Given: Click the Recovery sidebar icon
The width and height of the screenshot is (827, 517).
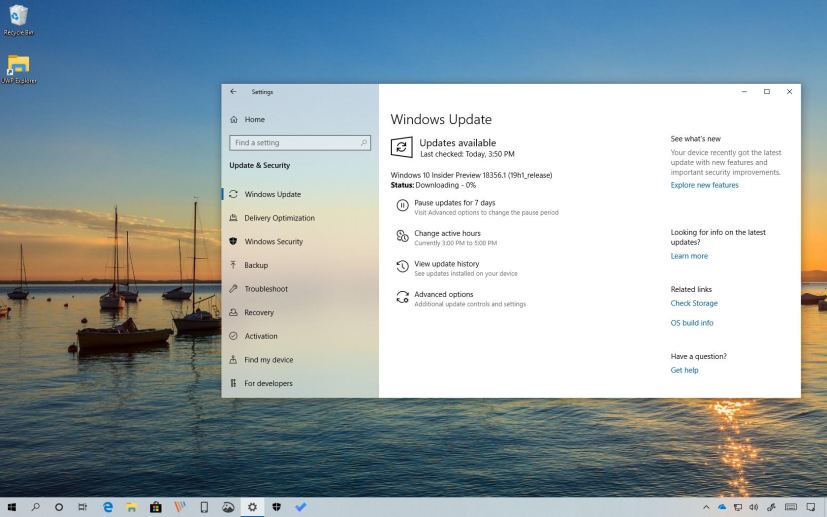Looking at the screenshot, I should click(233, 312).
